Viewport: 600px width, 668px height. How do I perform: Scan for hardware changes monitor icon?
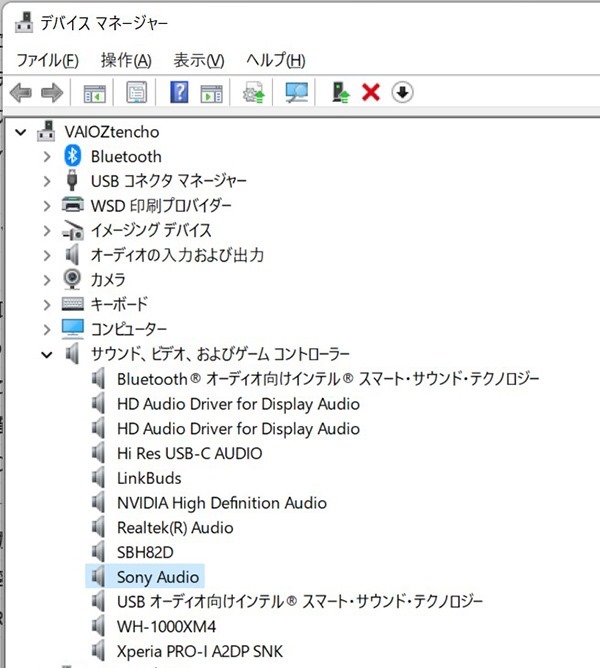(x=297, y=92)
